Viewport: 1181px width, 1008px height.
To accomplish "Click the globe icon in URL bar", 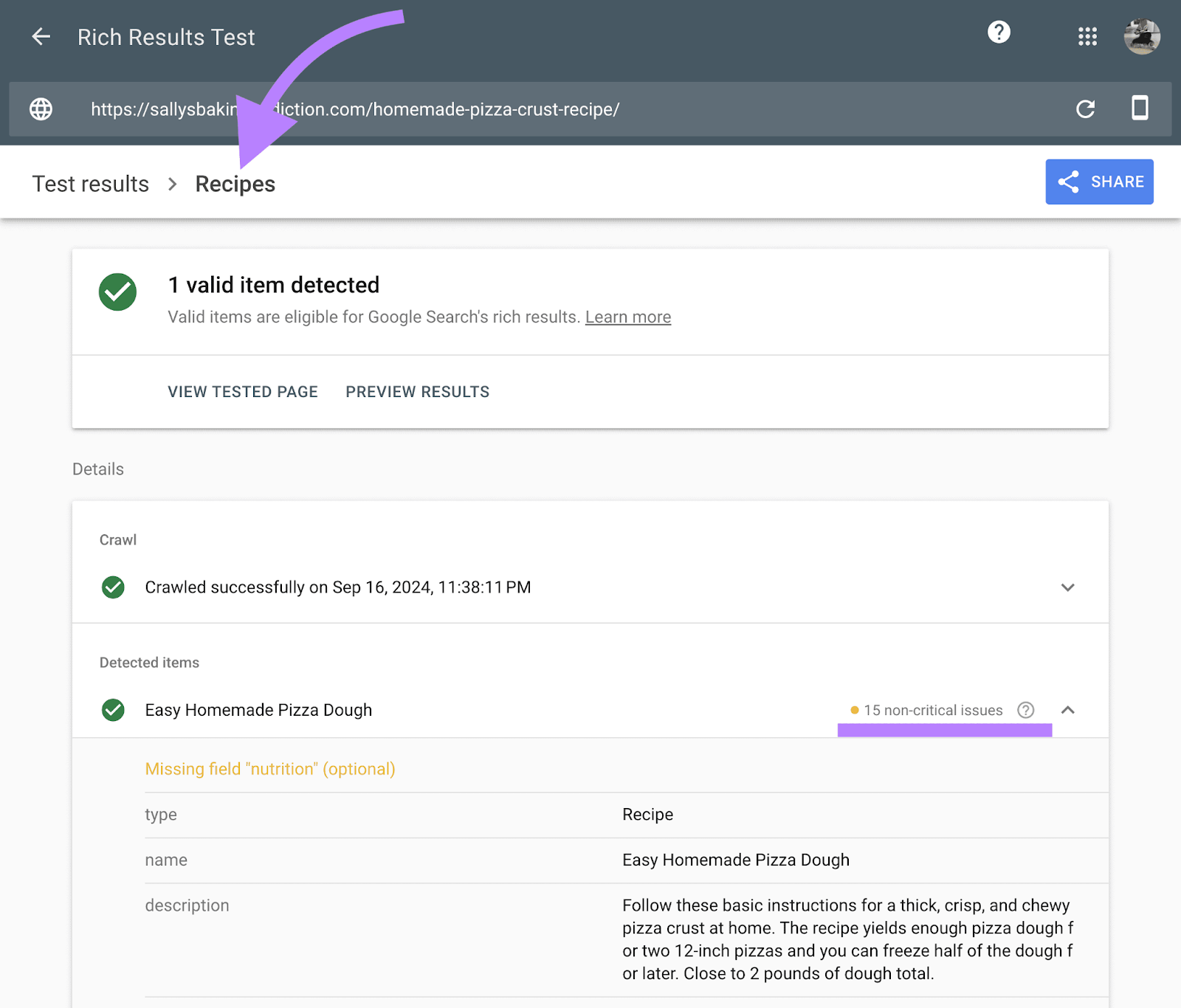I will click(41, 109).
